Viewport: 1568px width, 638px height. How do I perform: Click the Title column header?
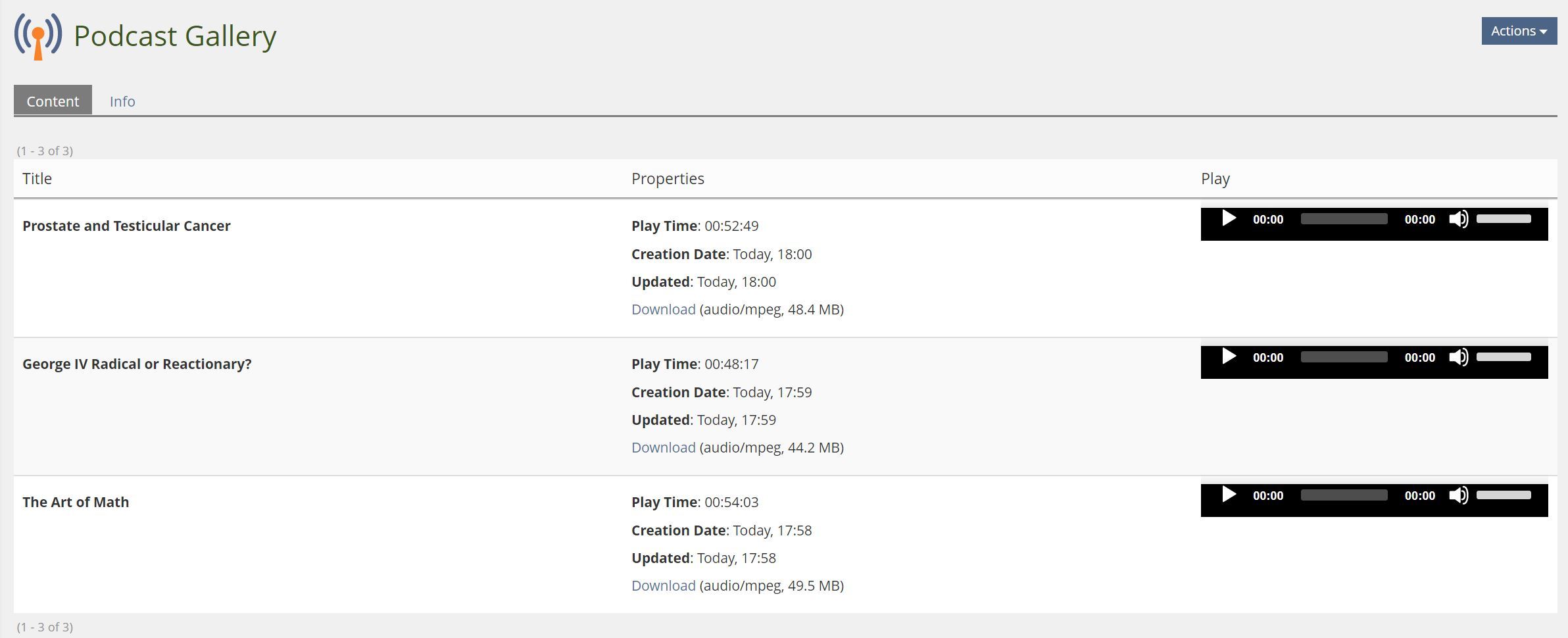37,179
